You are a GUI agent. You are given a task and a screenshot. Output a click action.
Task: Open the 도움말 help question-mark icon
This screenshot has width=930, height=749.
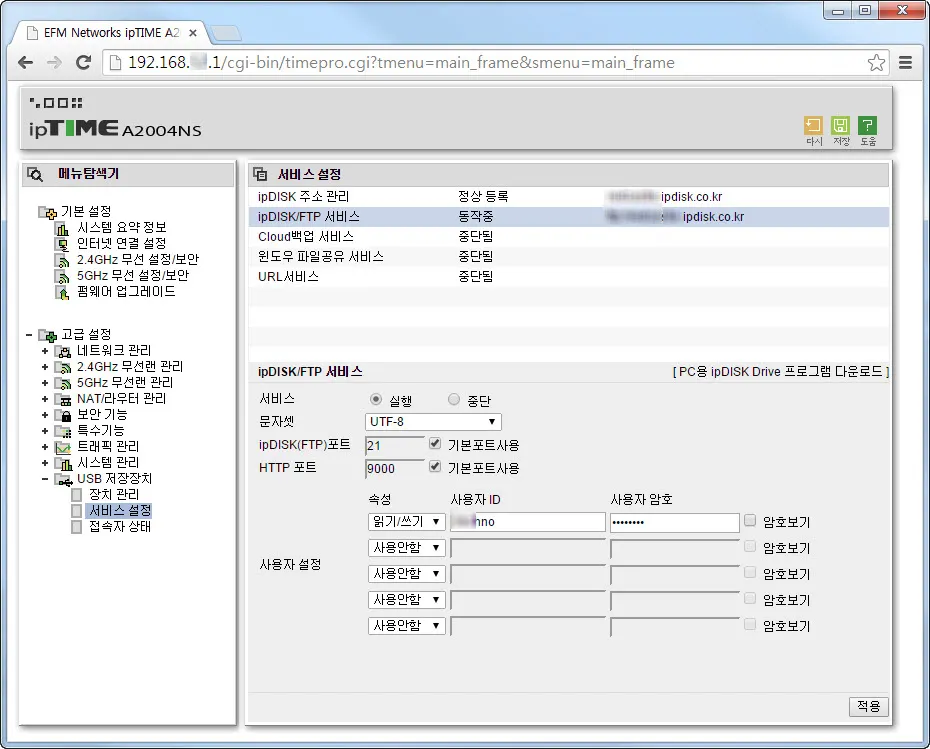click(x=867, y=126)
